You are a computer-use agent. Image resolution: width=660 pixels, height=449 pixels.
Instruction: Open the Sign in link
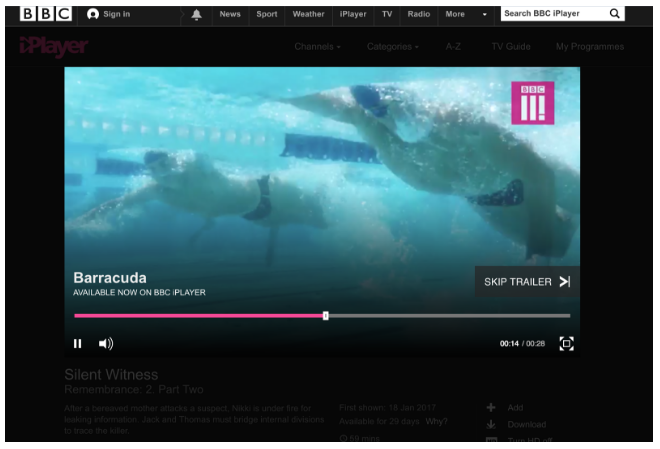coord(109,14)
